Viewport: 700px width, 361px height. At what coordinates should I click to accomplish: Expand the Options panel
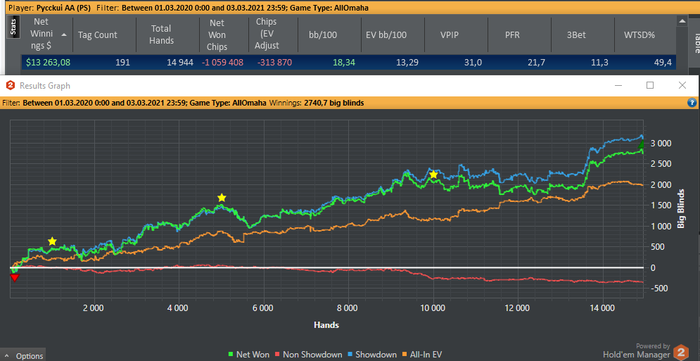click(23, 356)
